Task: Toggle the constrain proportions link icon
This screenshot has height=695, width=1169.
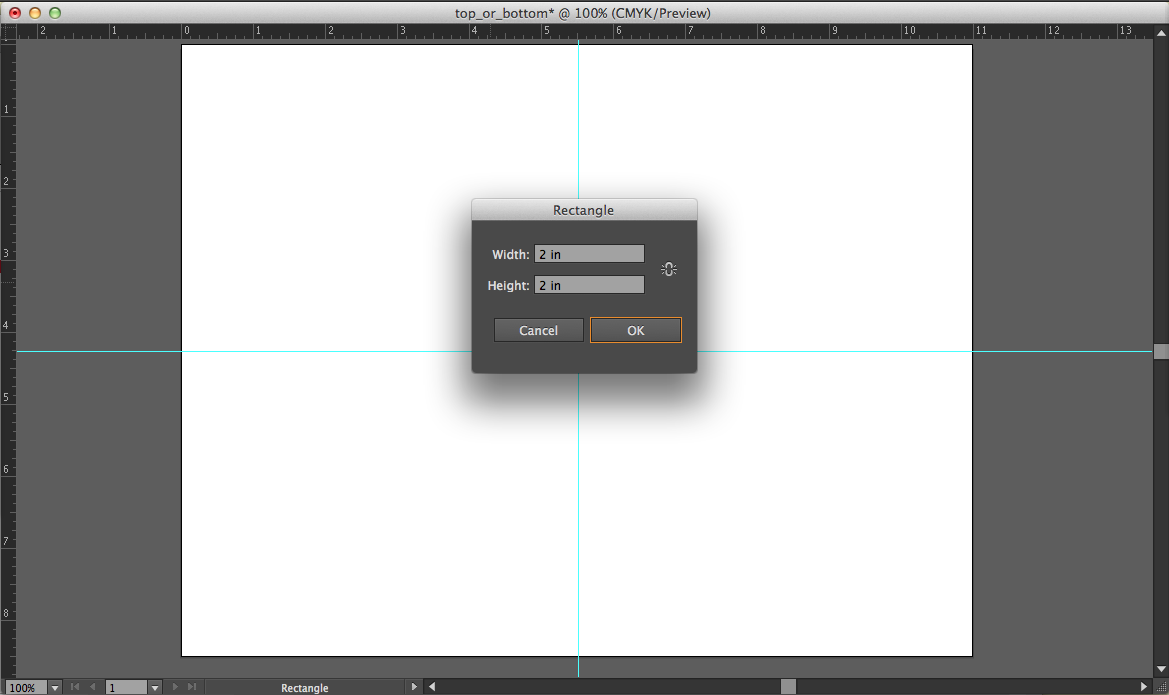Action: (x=669, y=269)
